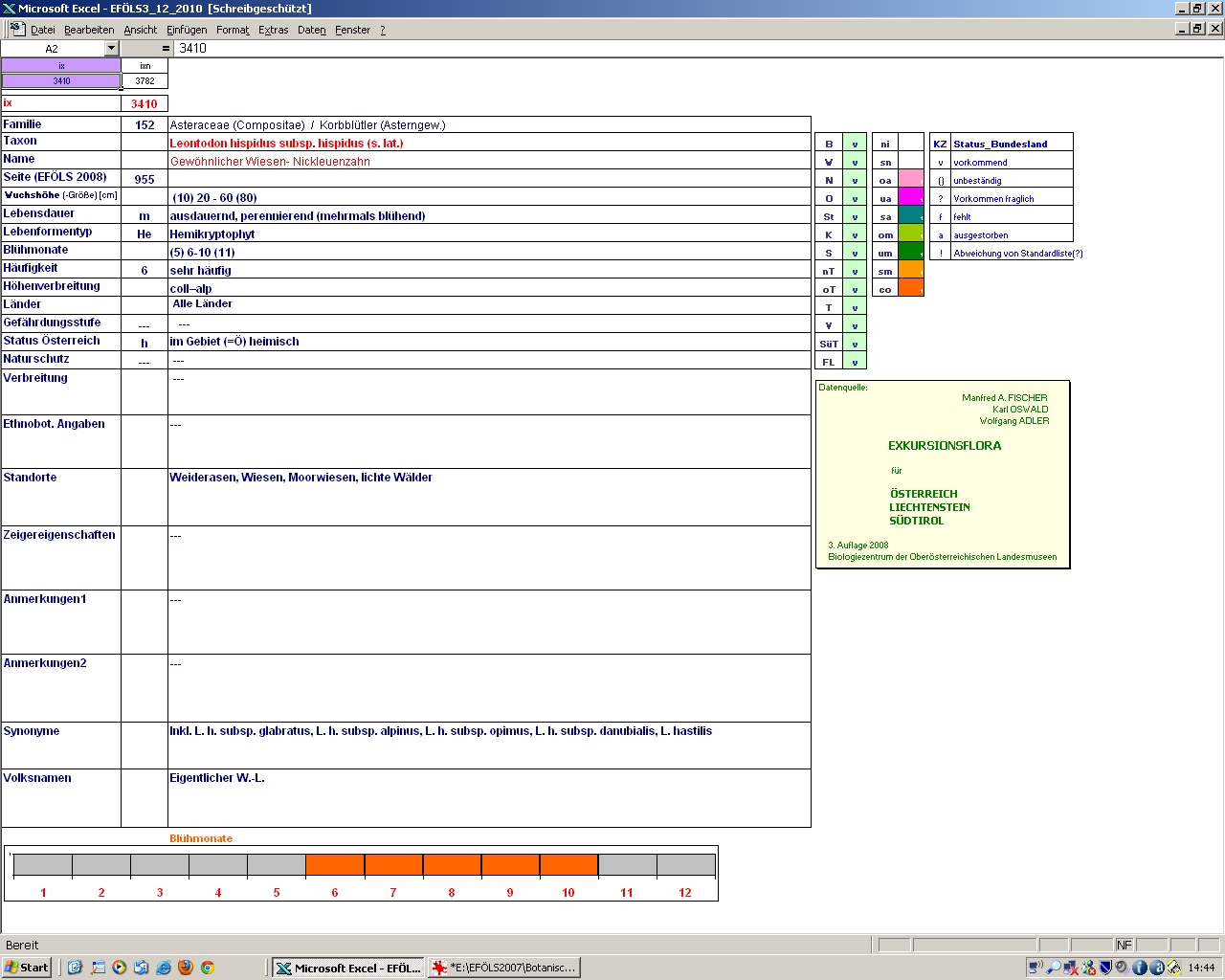Image resolution: width=1225 pixels, height=980 pixels.
Task: Click the Eigentlicher W.-L. Volksnamen cell
Action: click(x=489, y=798)
